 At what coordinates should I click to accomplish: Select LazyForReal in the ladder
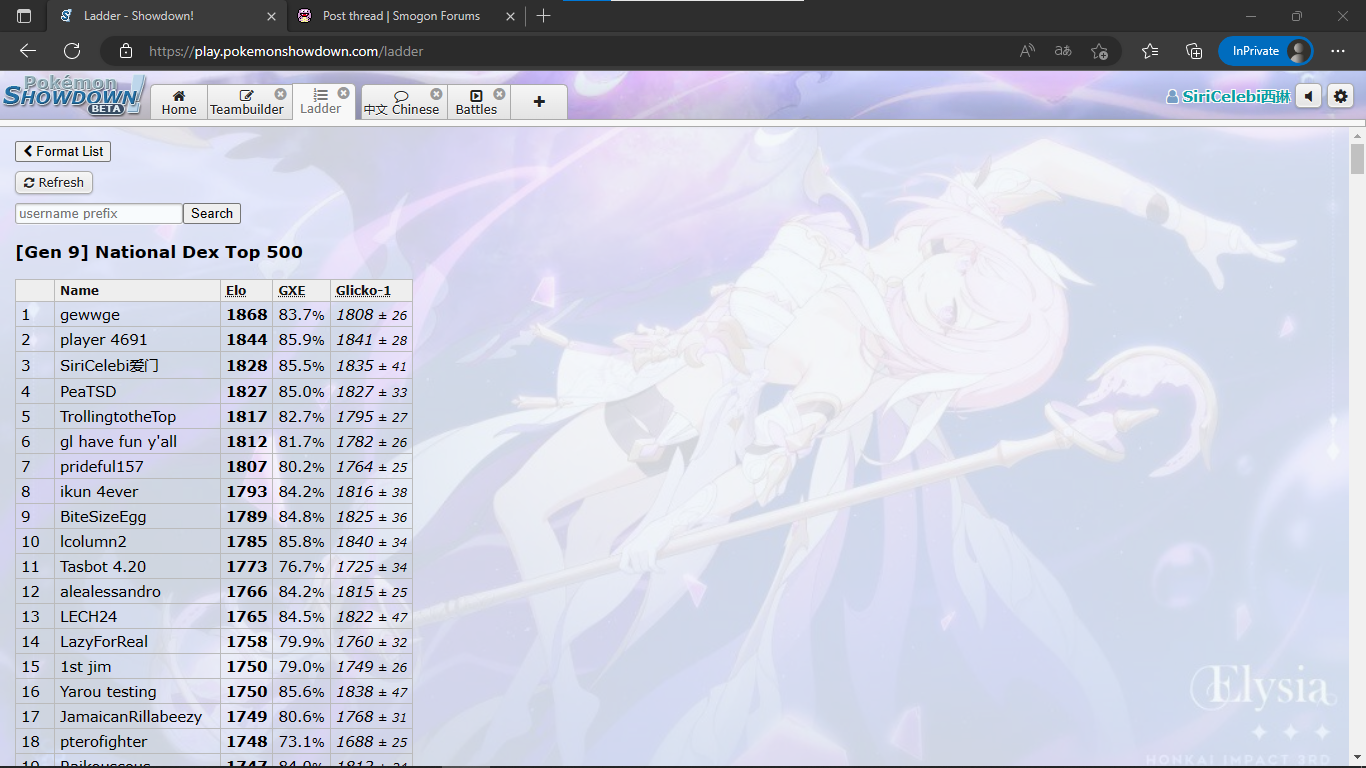click(104, 641)
